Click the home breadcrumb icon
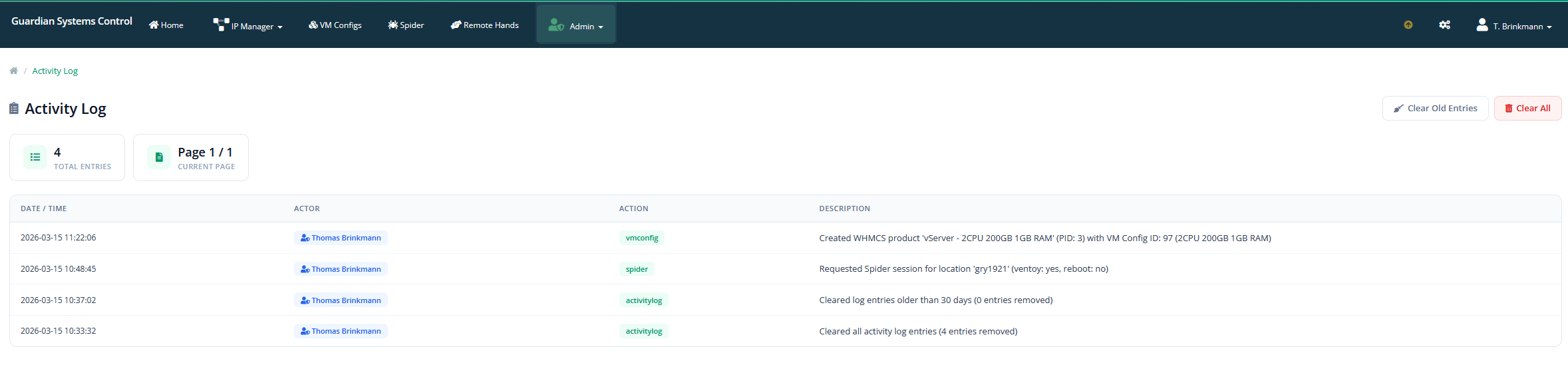 tap(13, 71)
